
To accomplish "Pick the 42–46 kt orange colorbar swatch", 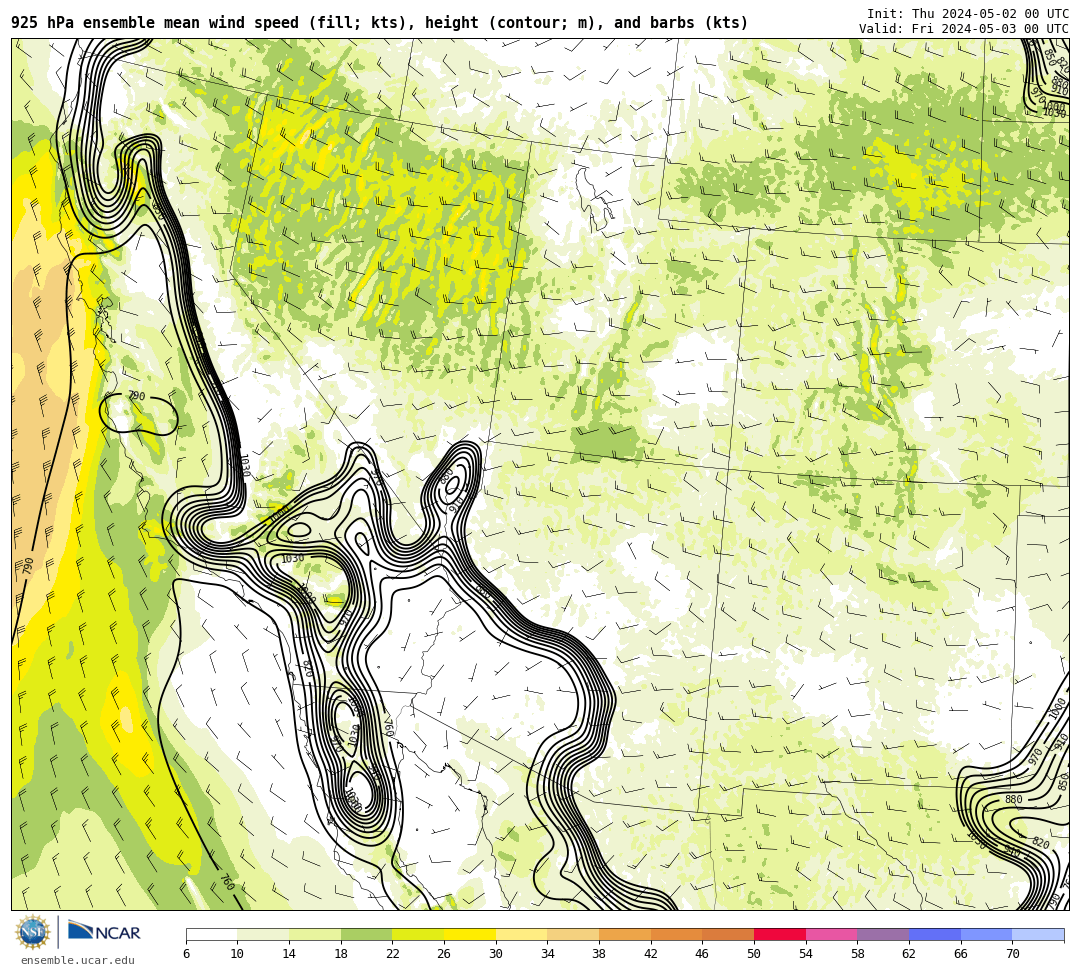I will [x=676, y=934].
